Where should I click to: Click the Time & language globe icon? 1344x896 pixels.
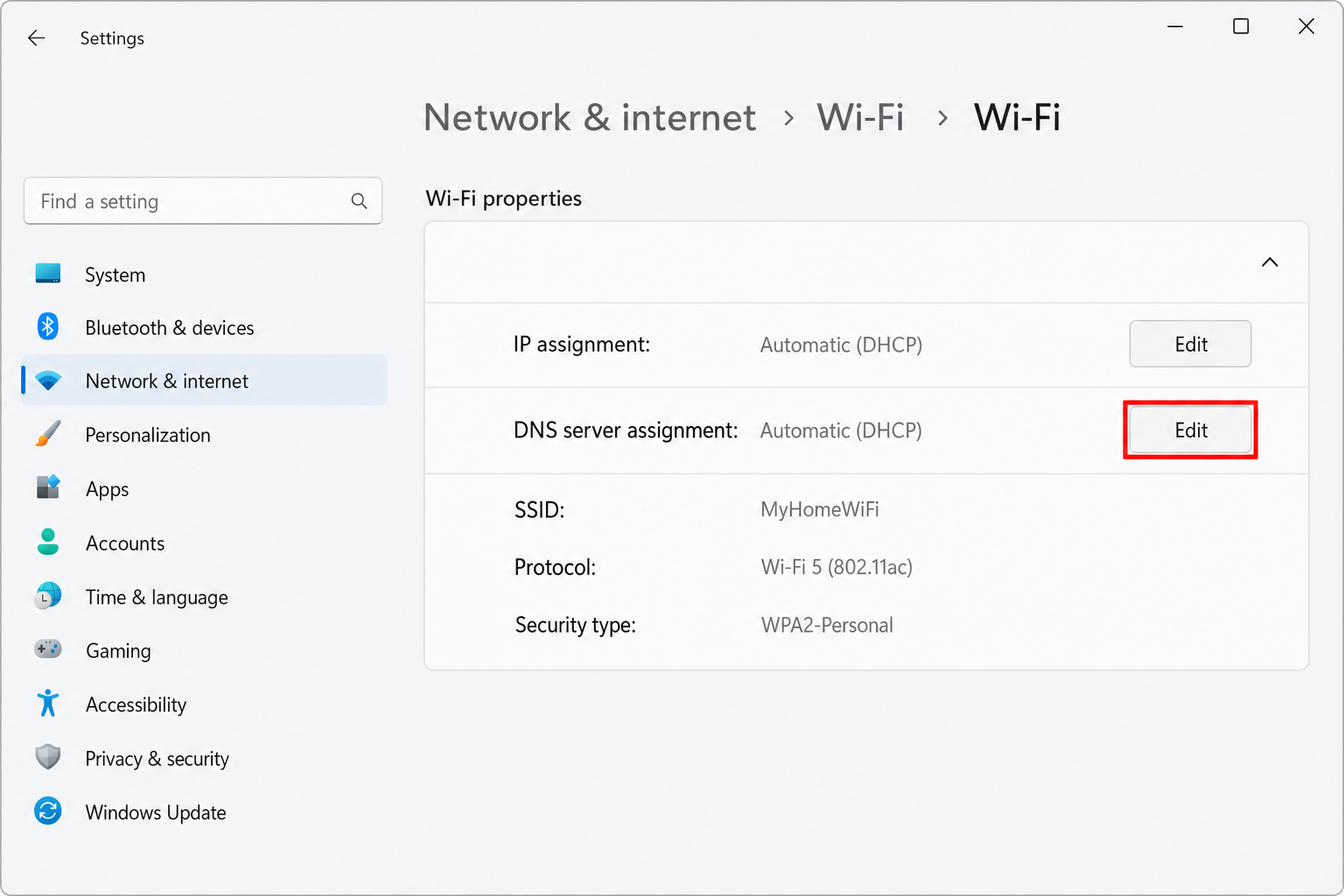(x=48, y=596)
